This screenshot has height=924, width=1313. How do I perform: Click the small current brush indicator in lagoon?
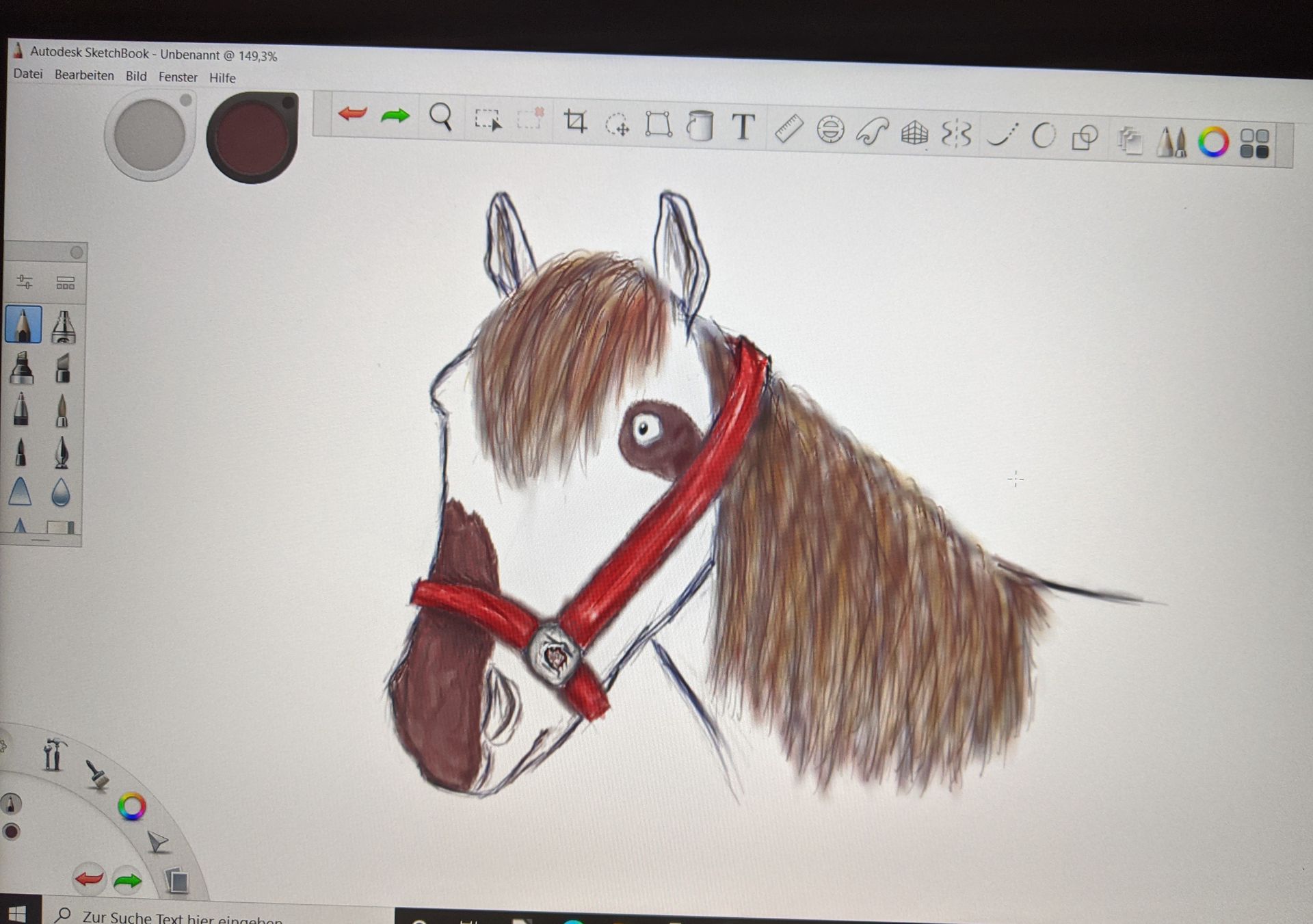[x=10, y=804]
